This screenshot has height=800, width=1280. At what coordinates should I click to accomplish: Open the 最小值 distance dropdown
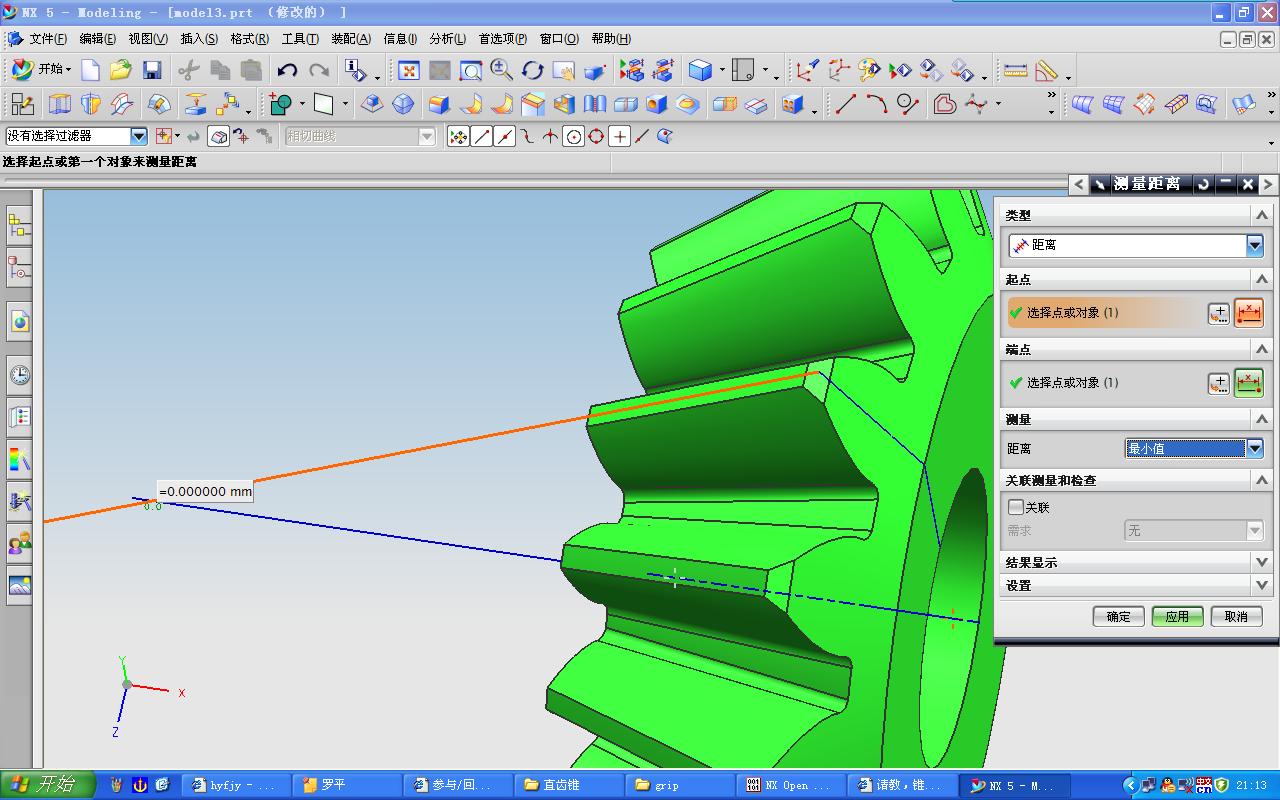coord(1255,449)
